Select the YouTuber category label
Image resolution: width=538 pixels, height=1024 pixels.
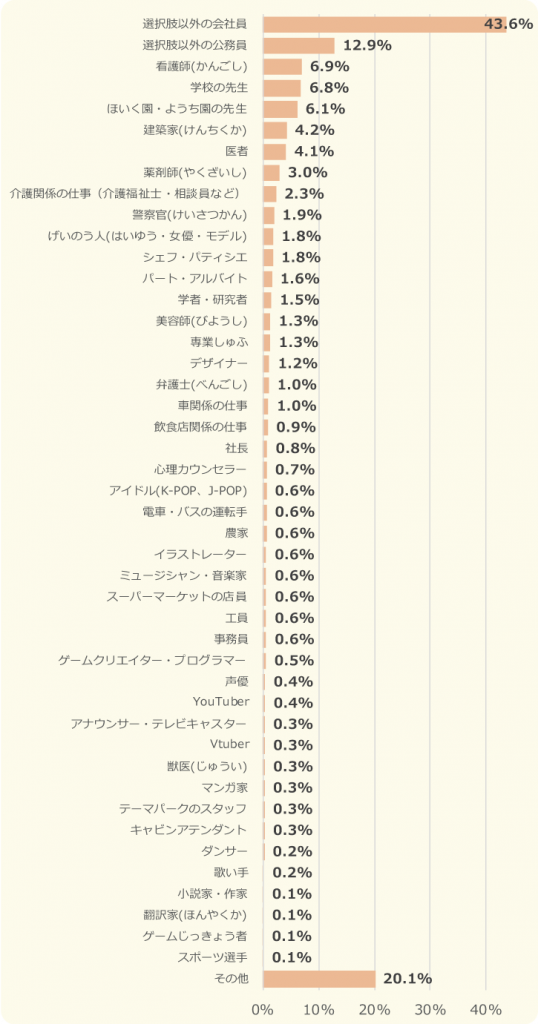click(221, 702)
